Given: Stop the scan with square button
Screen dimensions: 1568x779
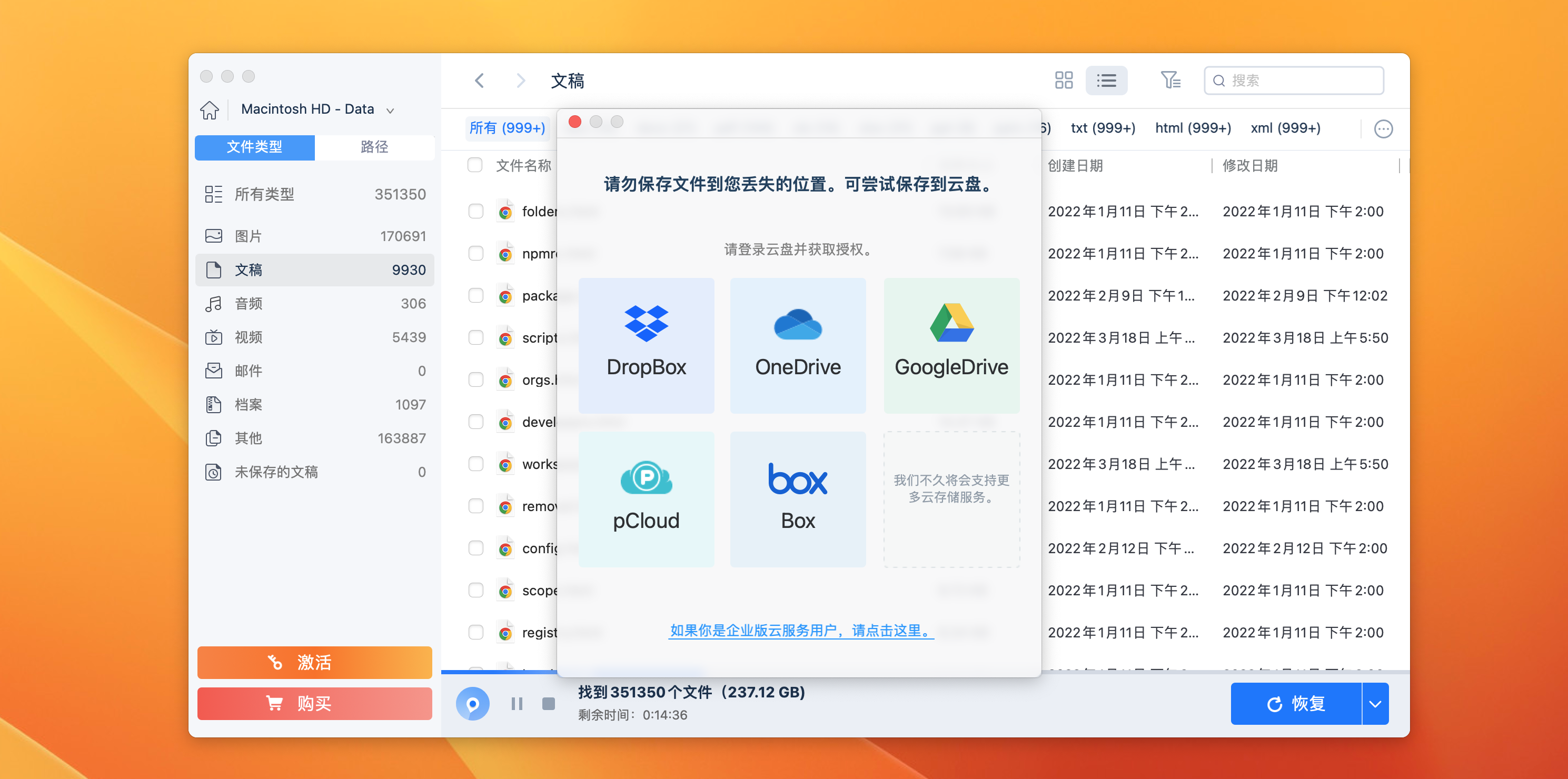Looking at the screenshot, I should 549,704.
